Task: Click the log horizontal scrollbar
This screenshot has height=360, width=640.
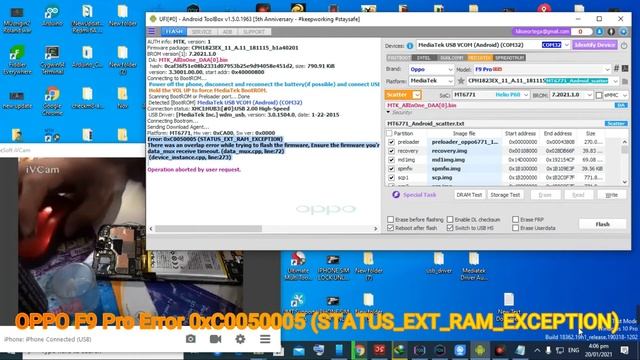Action: [208, 229]
